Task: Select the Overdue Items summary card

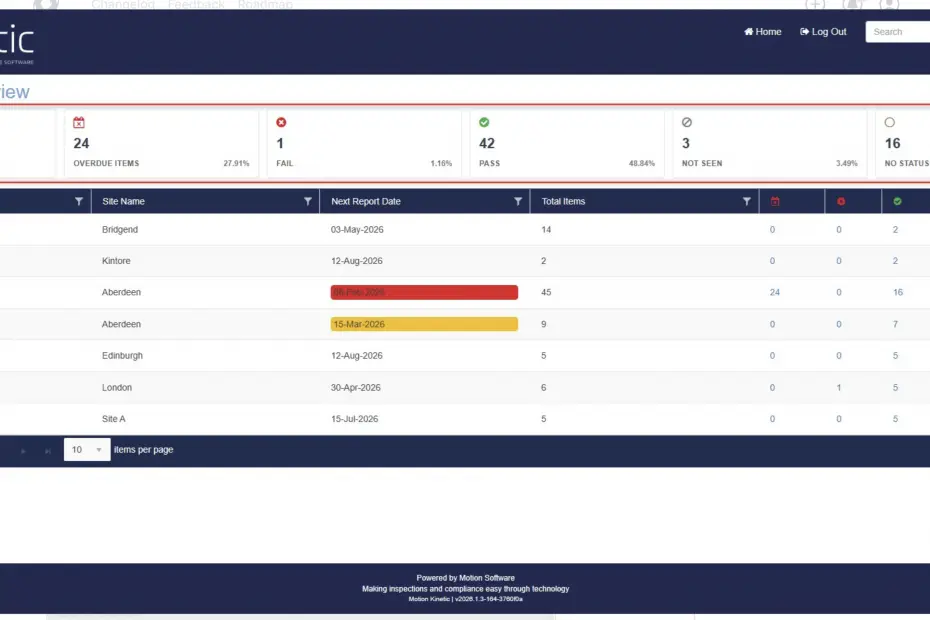Action: coord(161,144)
